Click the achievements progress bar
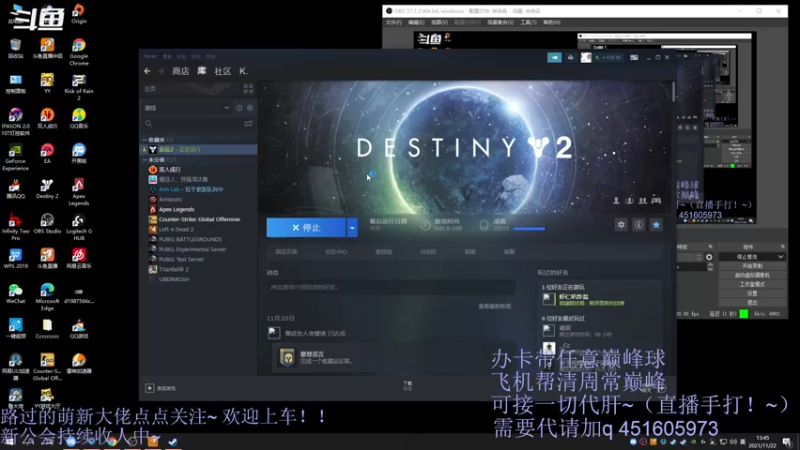Viewport: 800px width, 450px height. 529,229
